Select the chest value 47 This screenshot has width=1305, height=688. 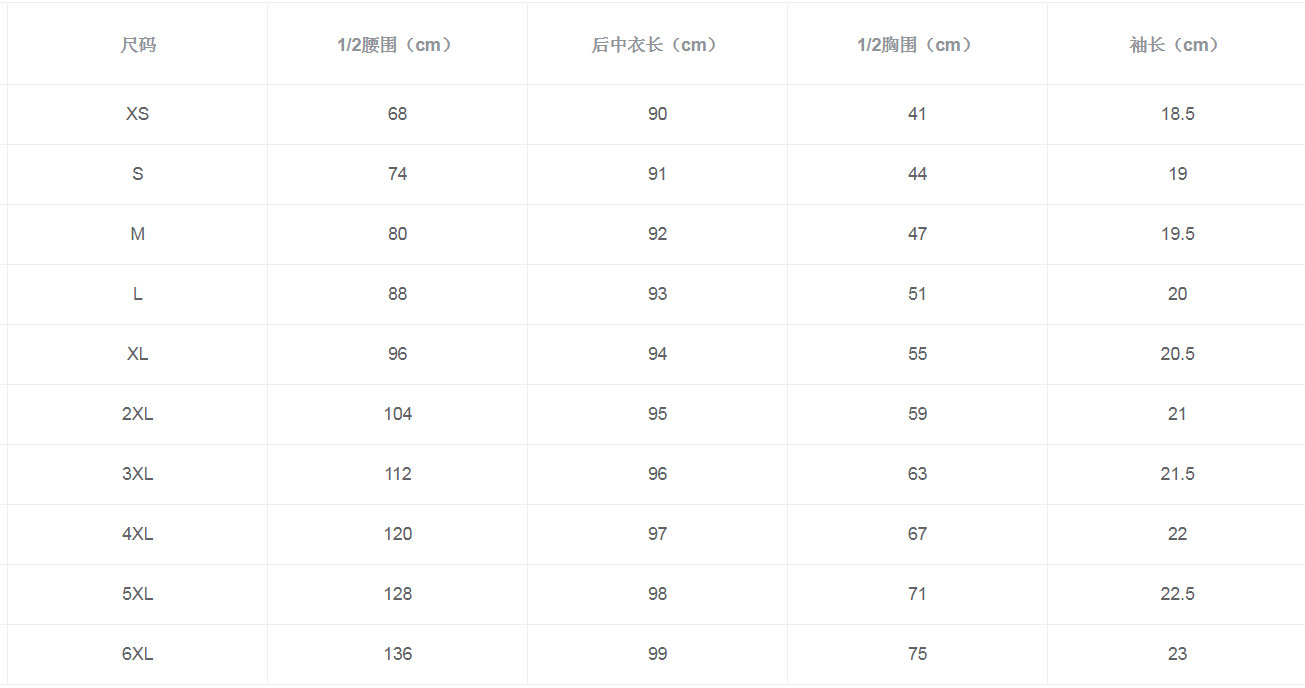917,234
